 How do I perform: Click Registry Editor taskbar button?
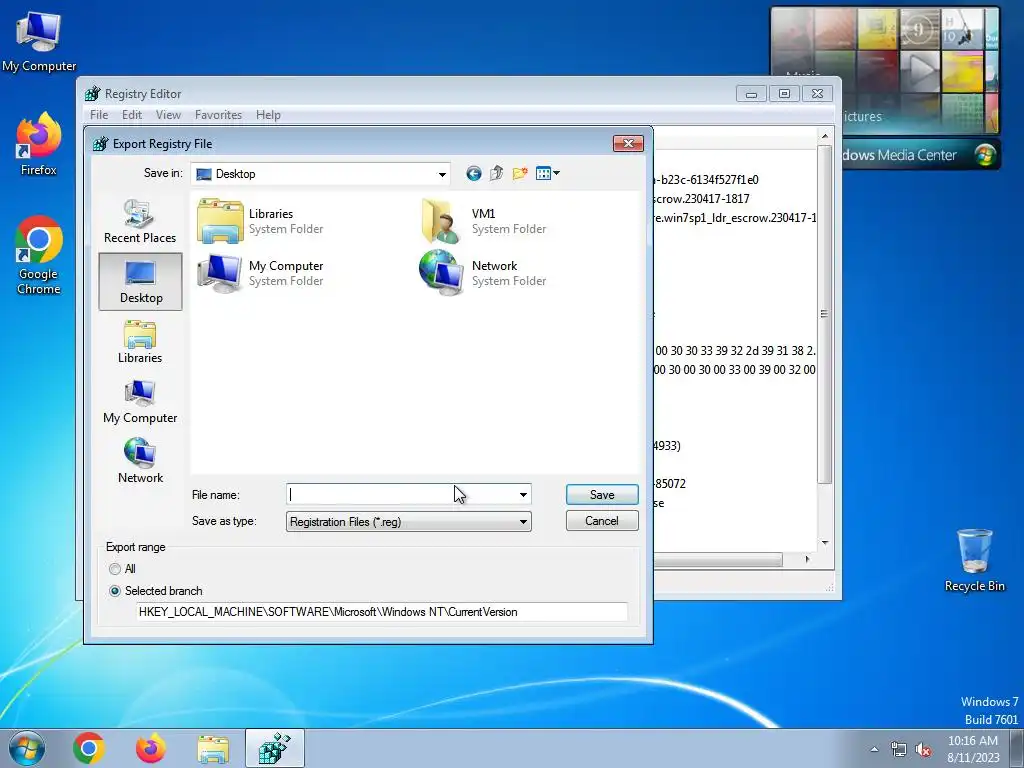coord(275,748)
